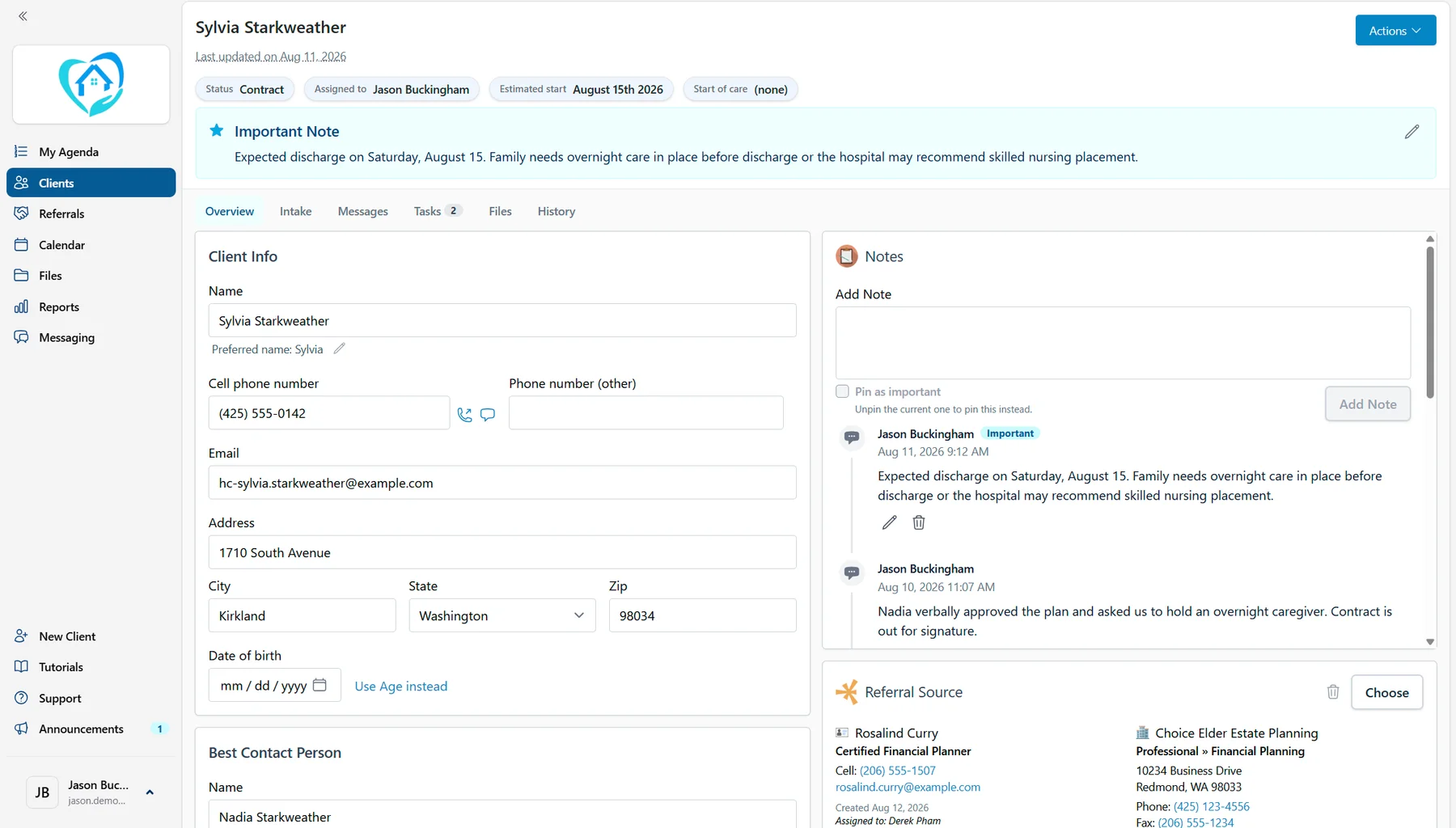Call the cell phone number icon
Viewport: 1456px width, 828px height.
(464, 415)
